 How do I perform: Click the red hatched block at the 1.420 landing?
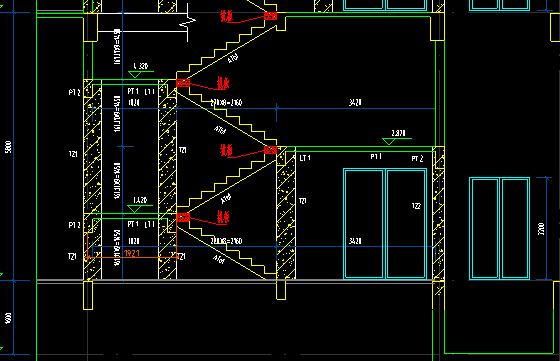[x=183, y=217]
